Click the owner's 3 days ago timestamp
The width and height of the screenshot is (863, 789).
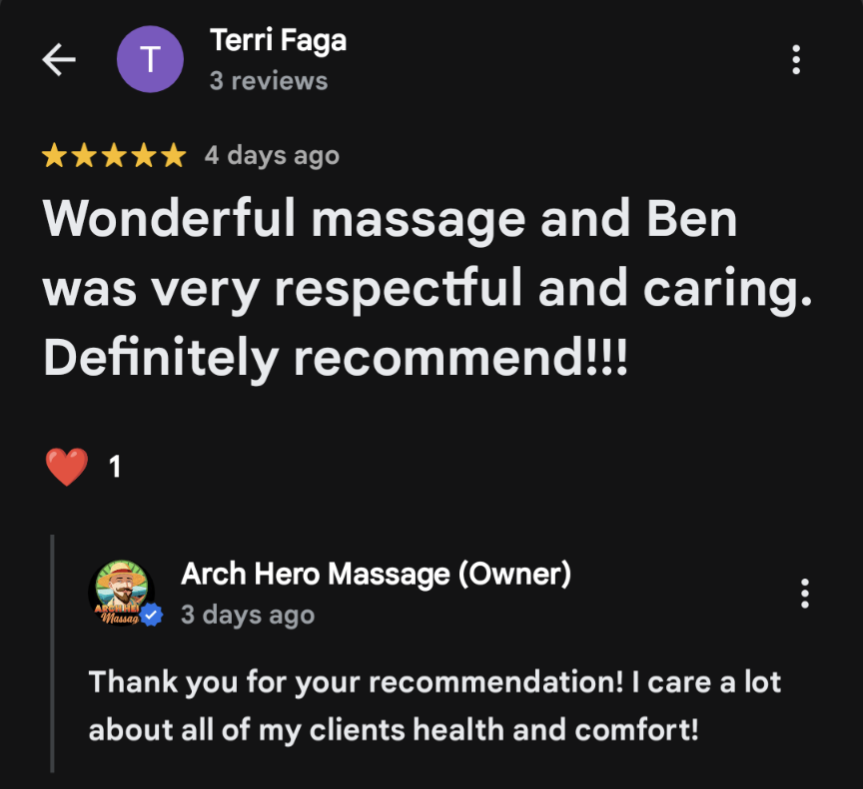point(248,615)
